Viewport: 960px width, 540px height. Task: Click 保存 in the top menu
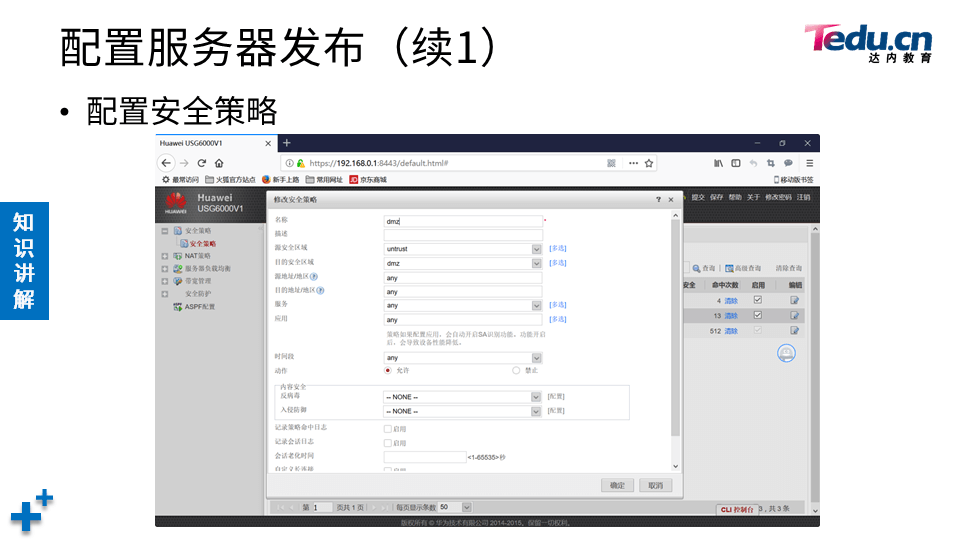[716, 197]
